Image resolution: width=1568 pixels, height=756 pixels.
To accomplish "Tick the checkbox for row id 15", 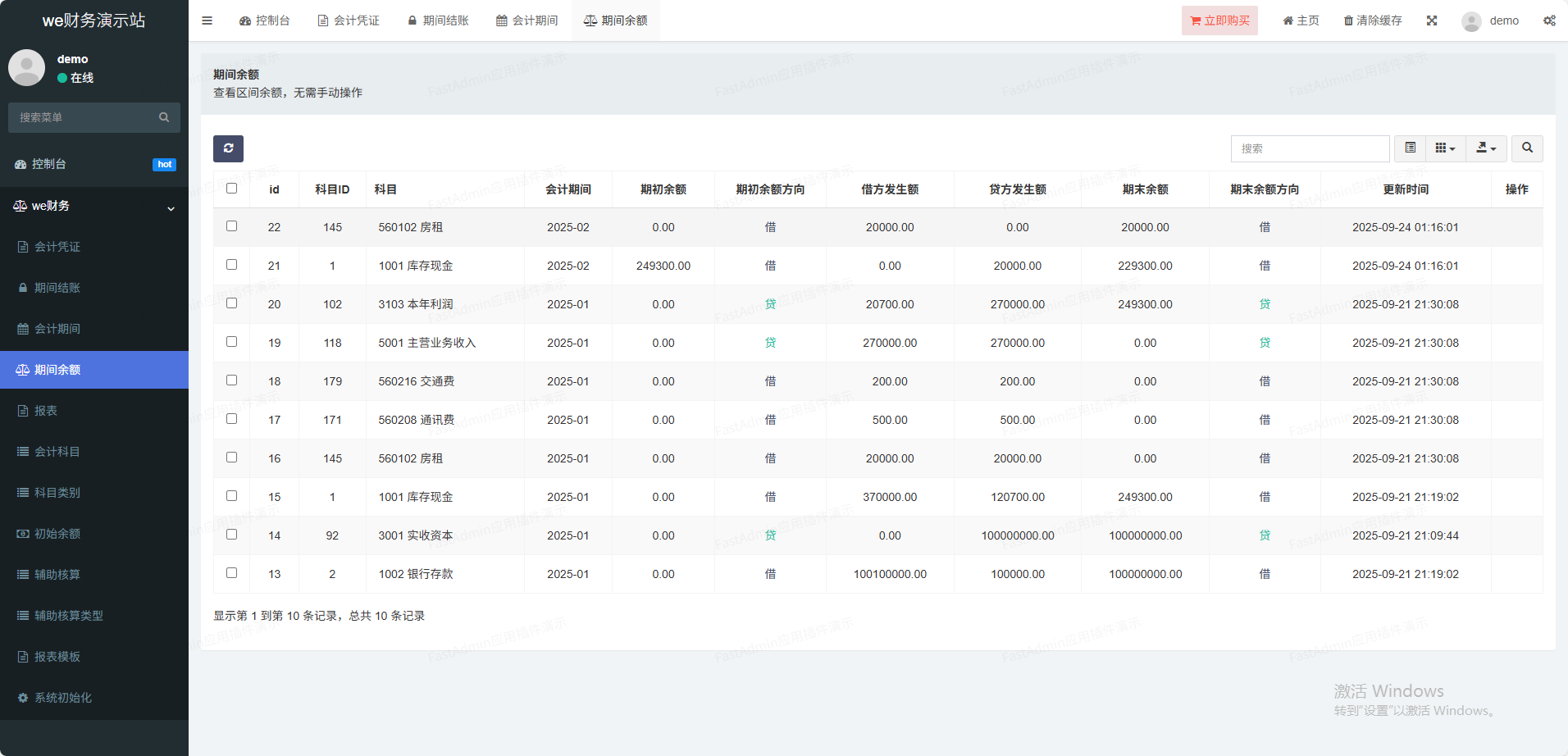I will (x=231, y=496).
